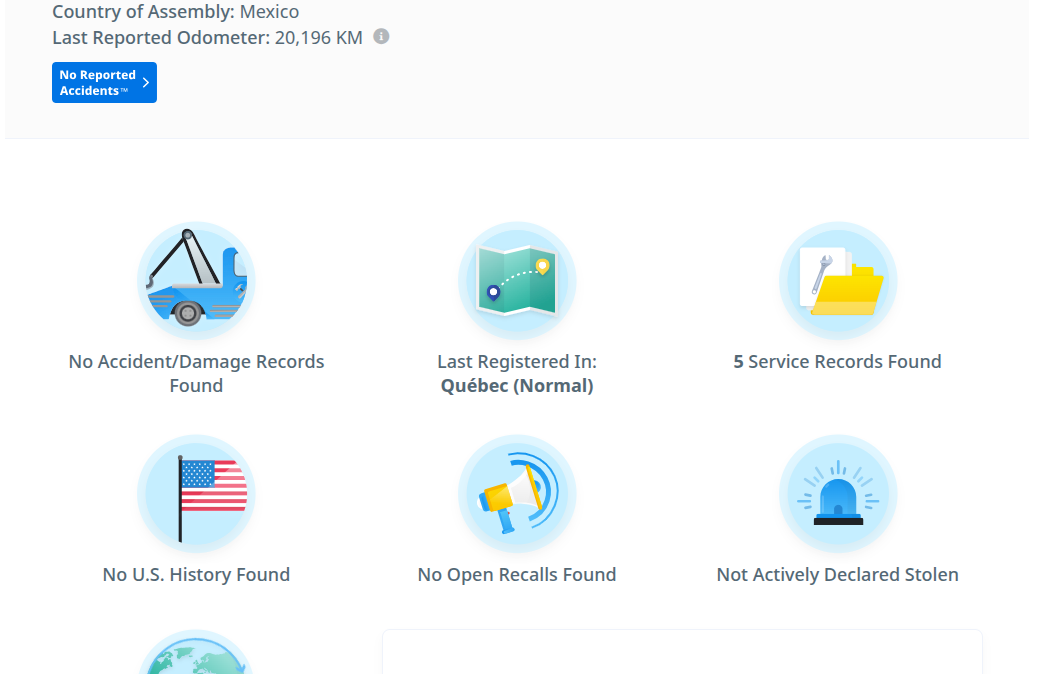Expand the chevron on No Reported Accidents badge
Viewport: 1039px width, 674px height.
pyautogui.click(x=146, y=82)
